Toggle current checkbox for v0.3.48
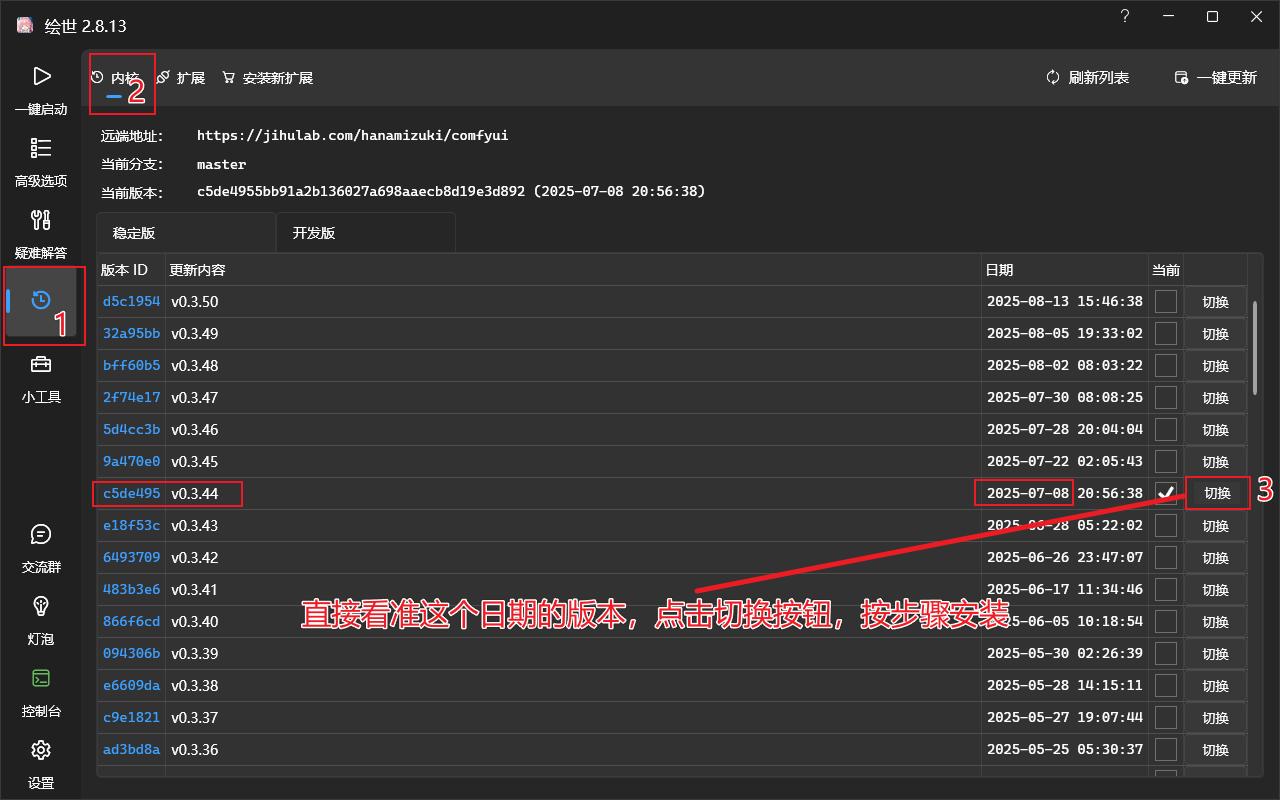 (1166, 365)
